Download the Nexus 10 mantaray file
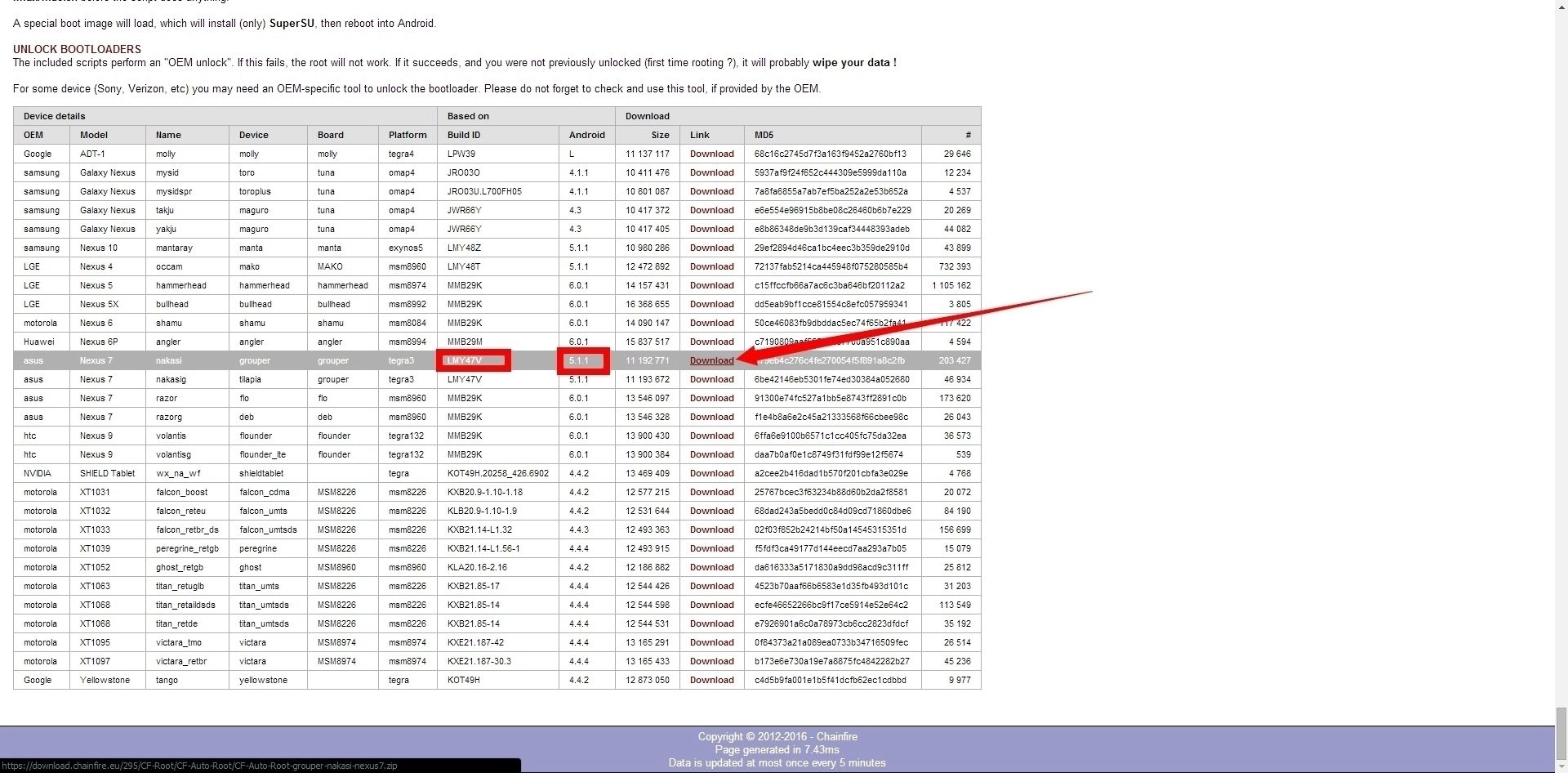The height and width of the screenshot is (773, 1568). pos(711,248)
